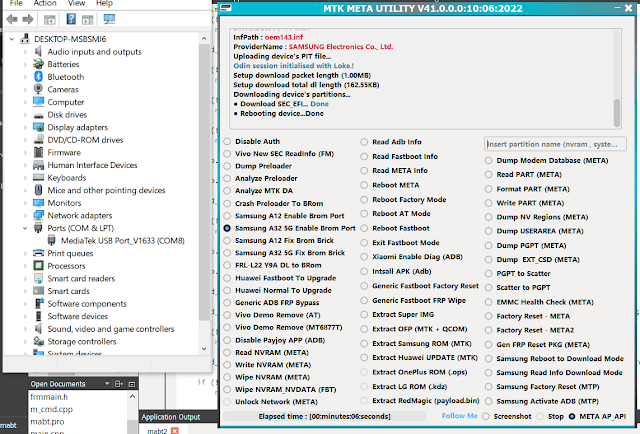
Task: Click the Help question-mark toolbar icon
Action: coord(71,19)
